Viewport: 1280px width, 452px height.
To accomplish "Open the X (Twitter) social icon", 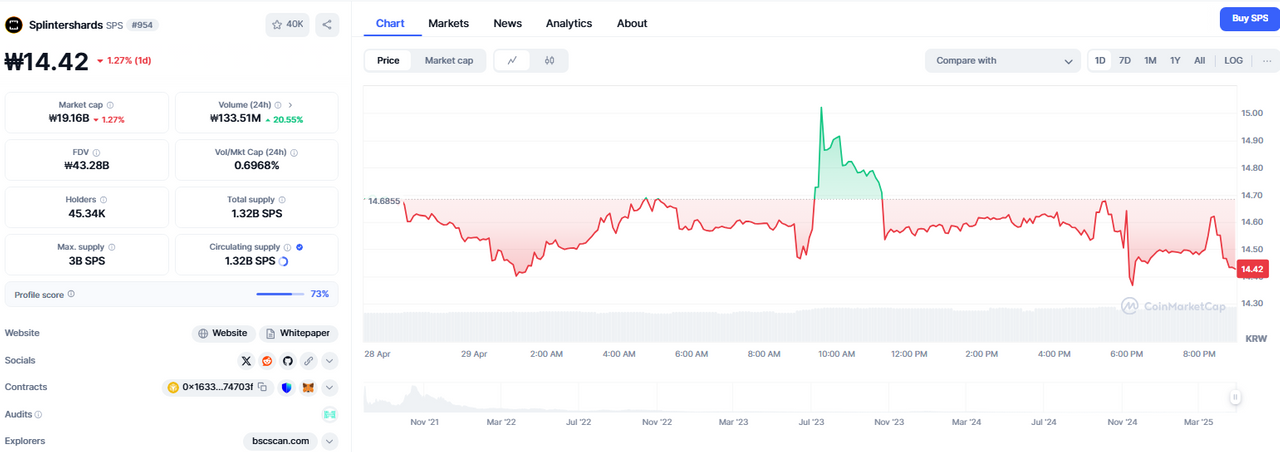I will click(246, 361).
